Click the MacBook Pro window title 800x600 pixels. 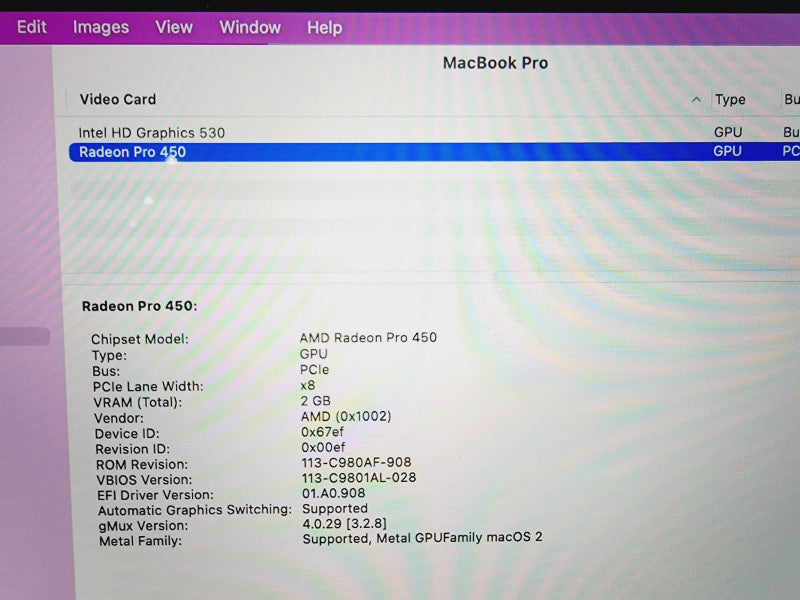tap(495, 63)
